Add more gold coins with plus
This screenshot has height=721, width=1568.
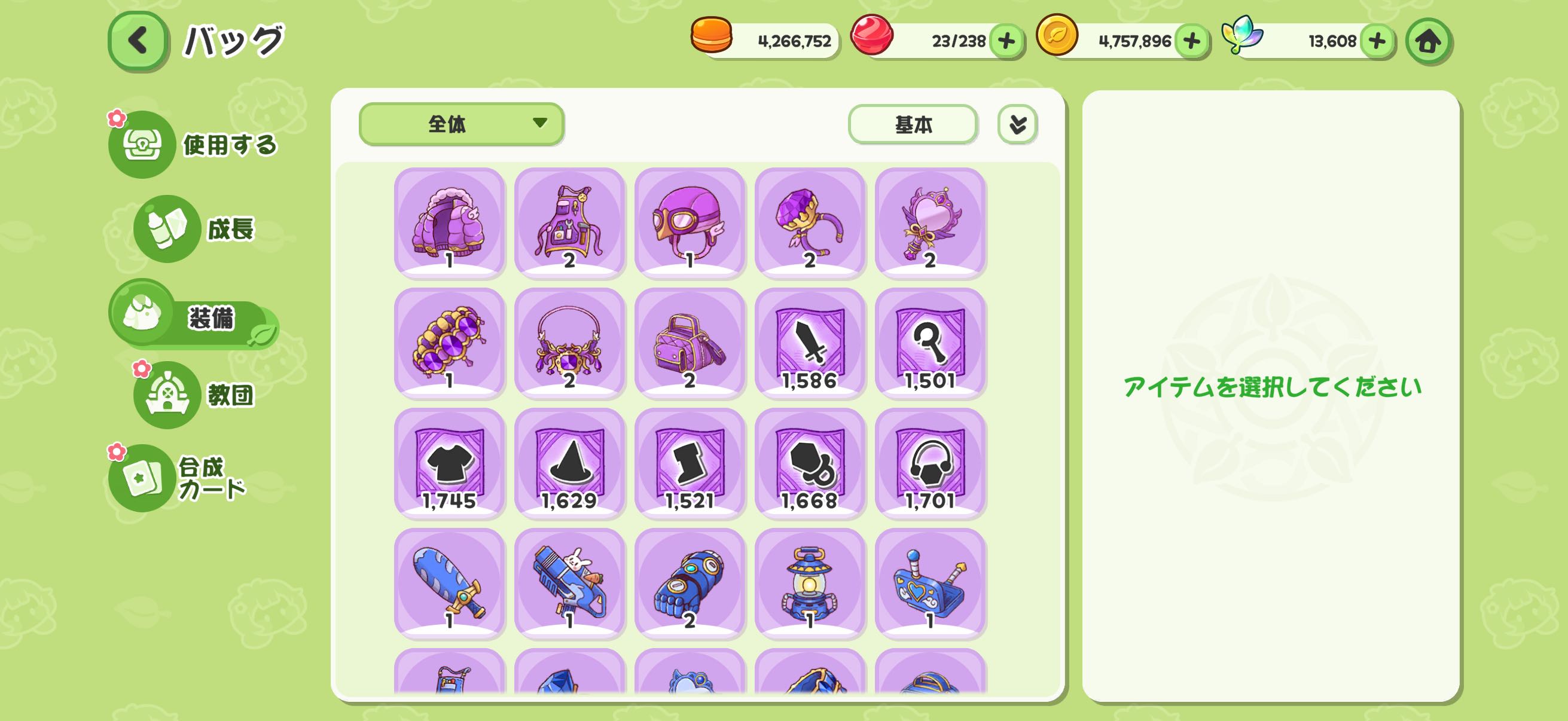(1191, 41)
